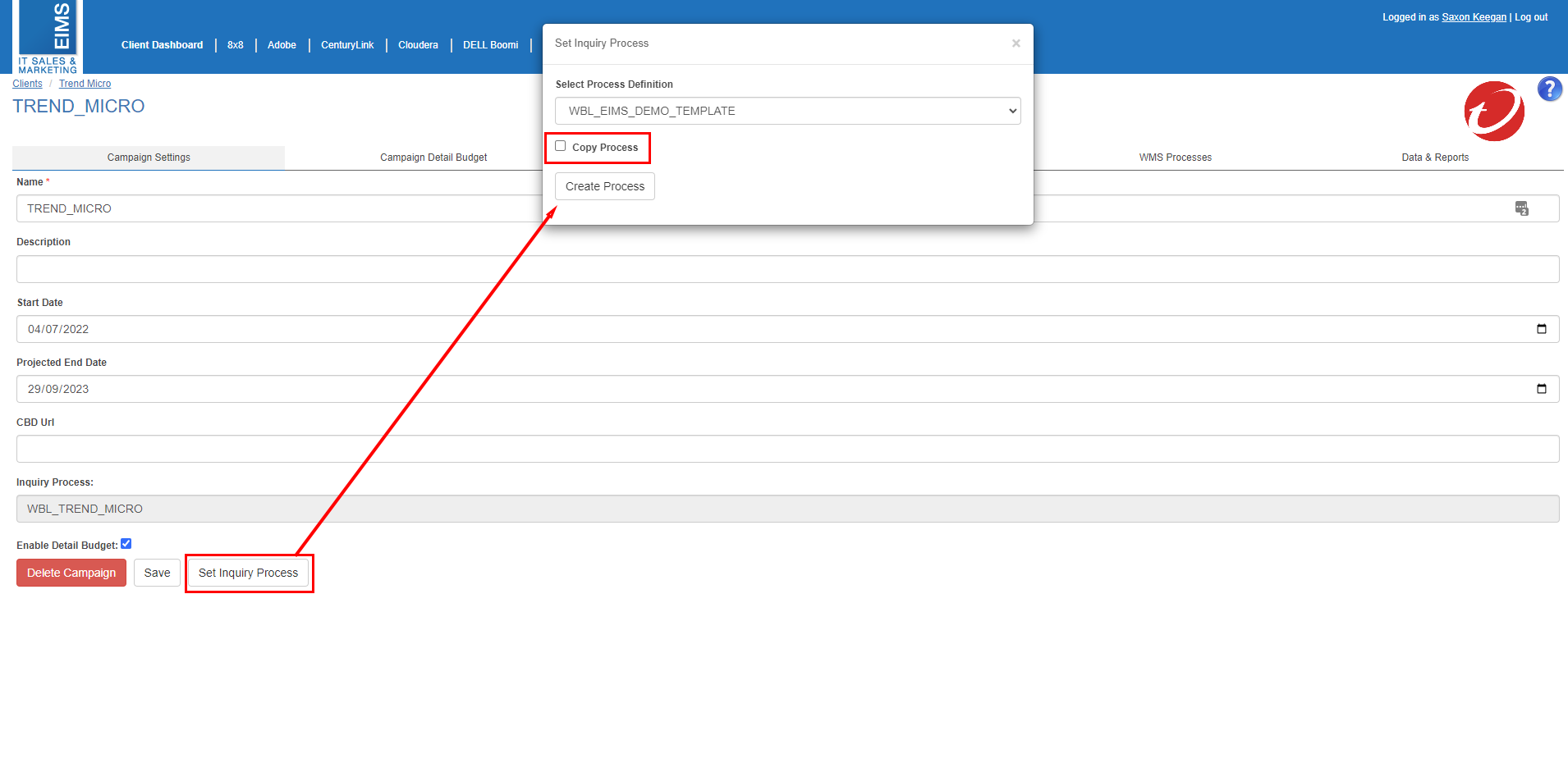Click the Set Inquiry Process dialog title

tap(602, 43)
